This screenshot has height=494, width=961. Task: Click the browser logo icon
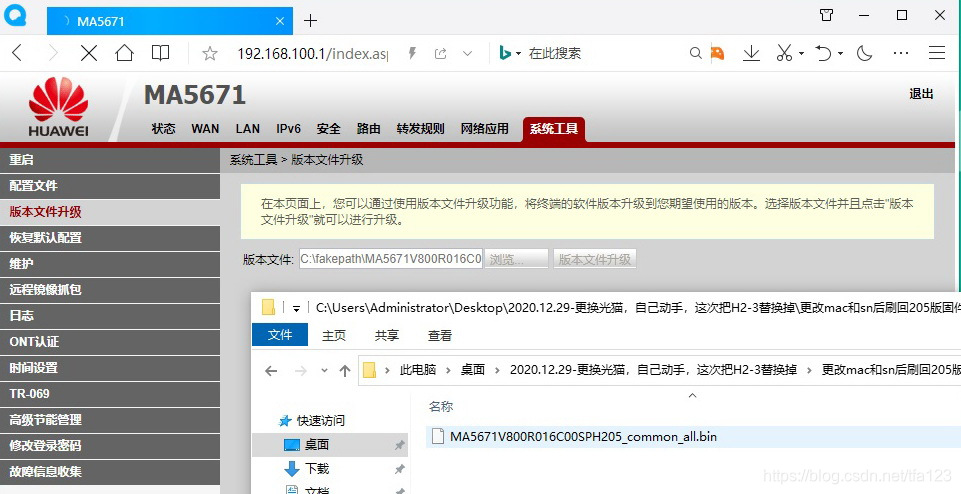[15, 15]
